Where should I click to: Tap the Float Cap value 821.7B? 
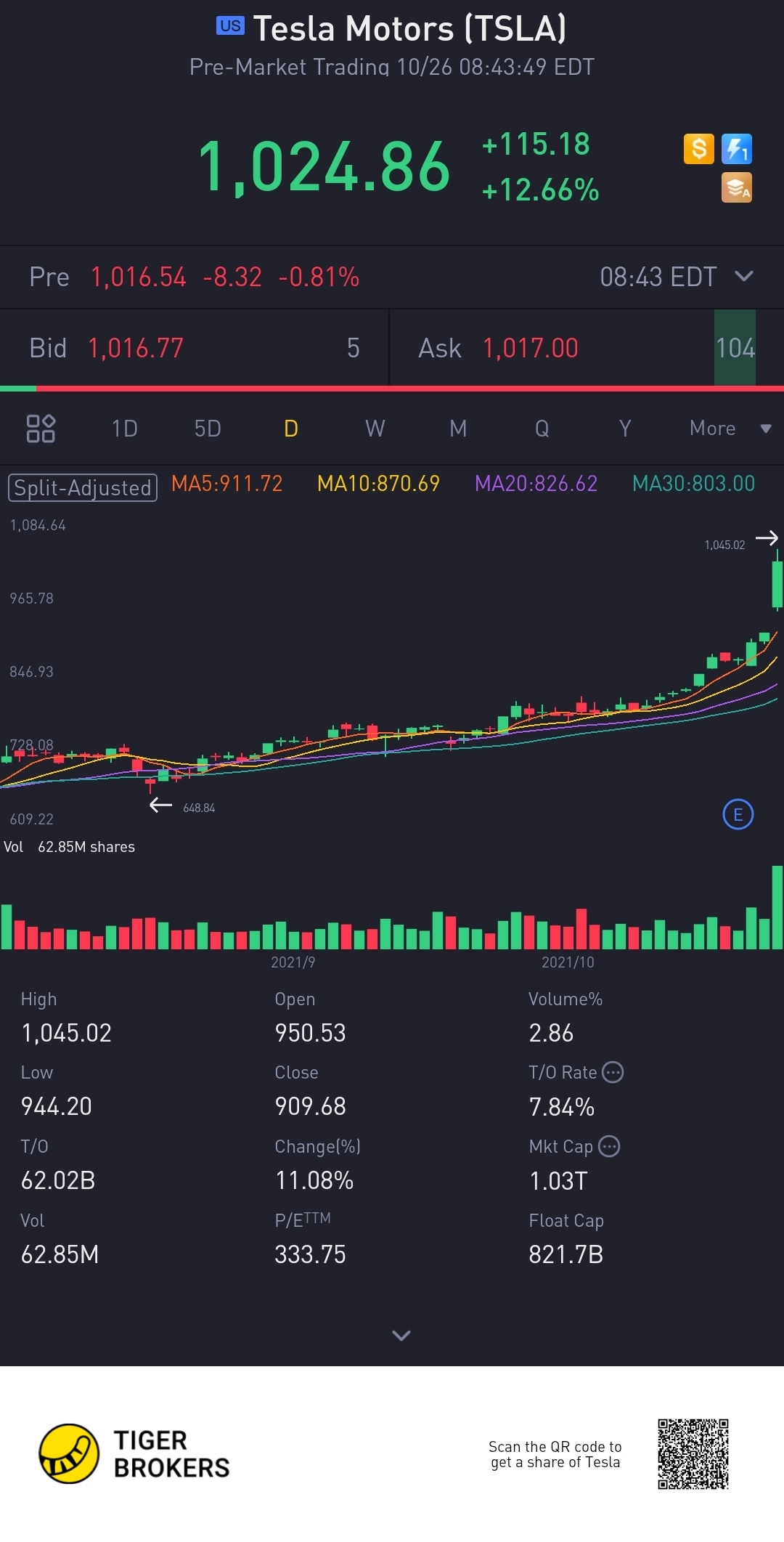tap(566, 1254)
